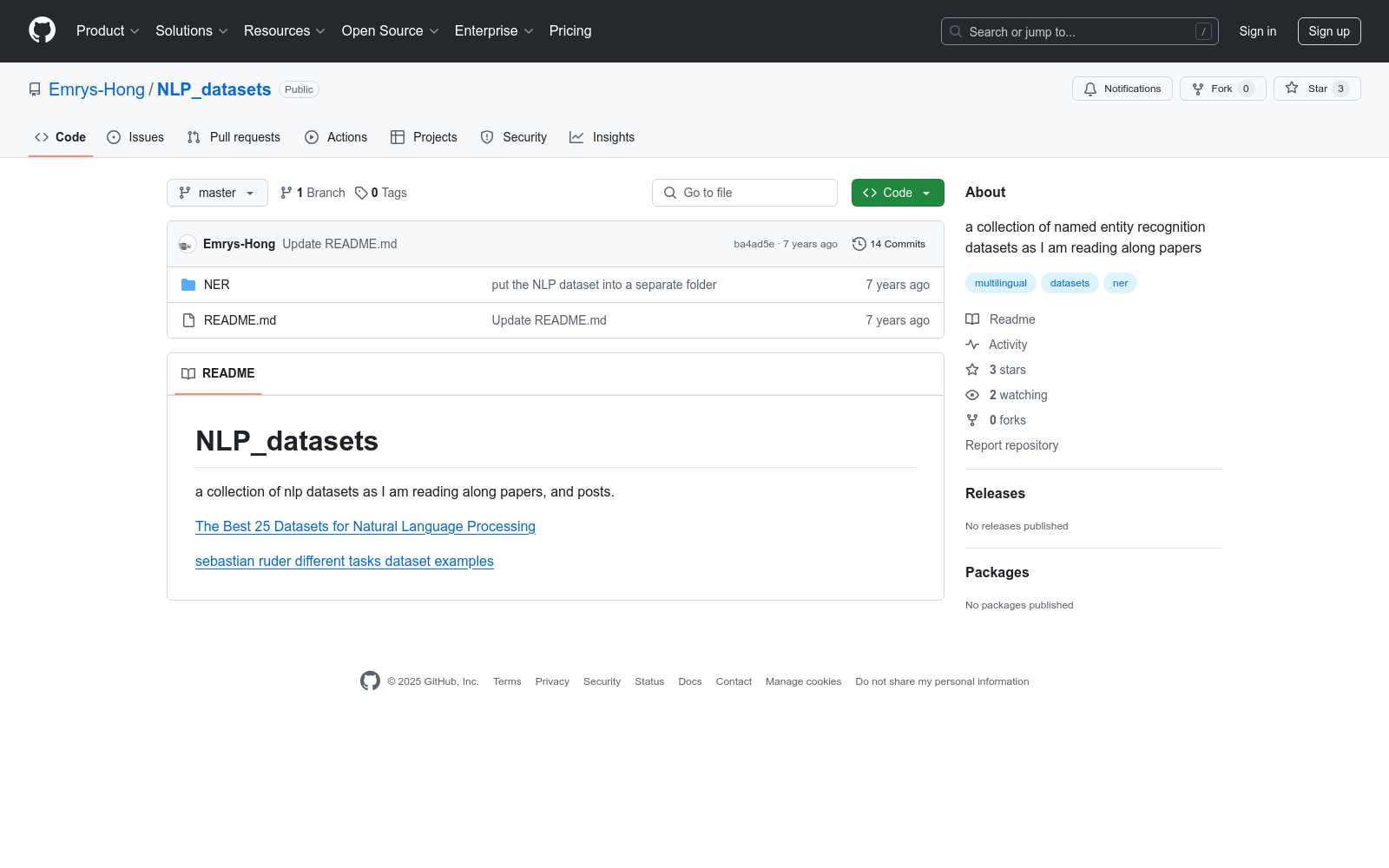Image resolution: width=1389 pixels, height=868 pixels.
Task: Switch to the Issues tab
Action: tap(135, 137)
